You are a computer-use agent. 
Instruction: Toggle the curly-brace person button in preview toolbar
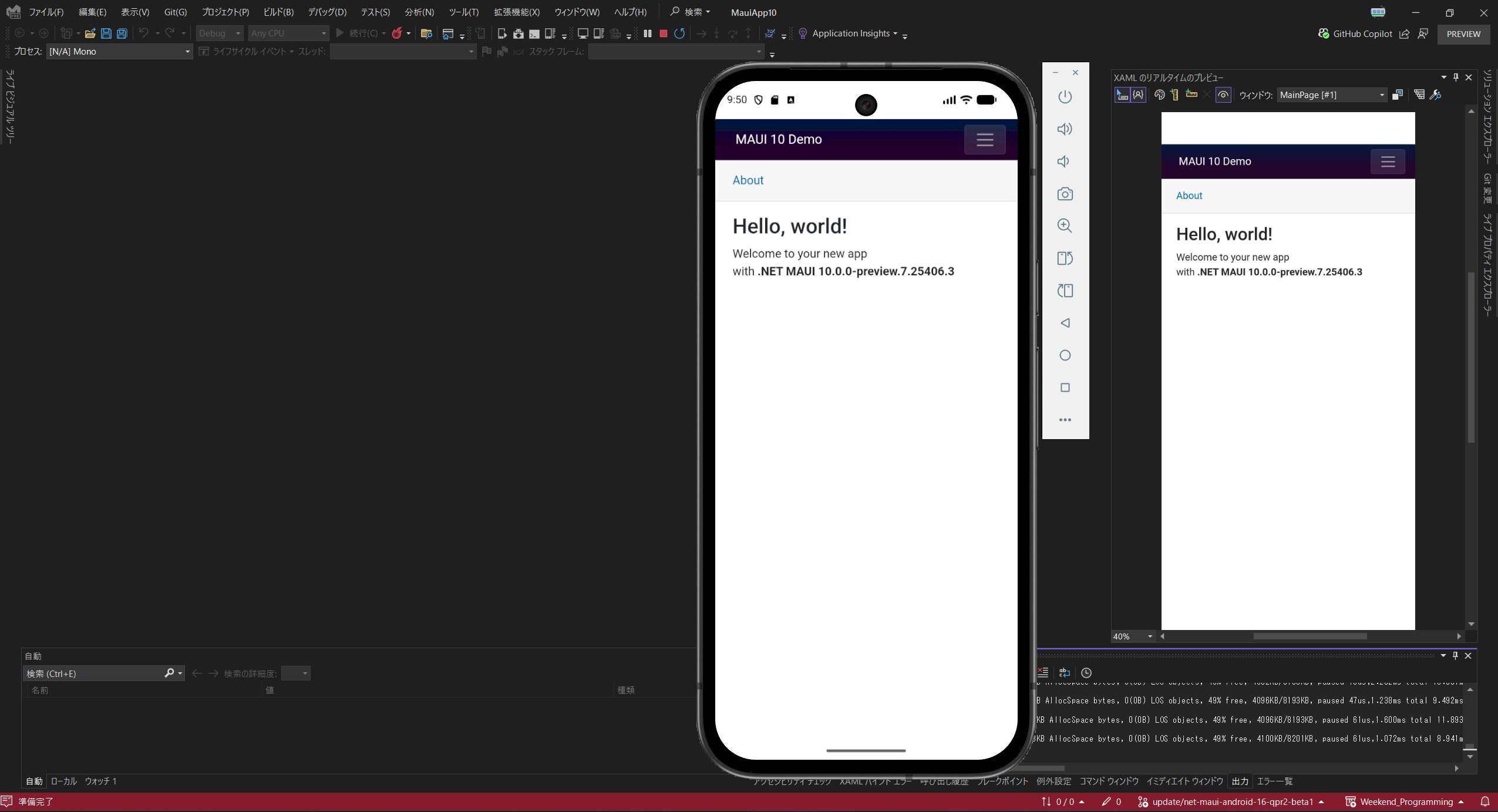coord(1138,95)
